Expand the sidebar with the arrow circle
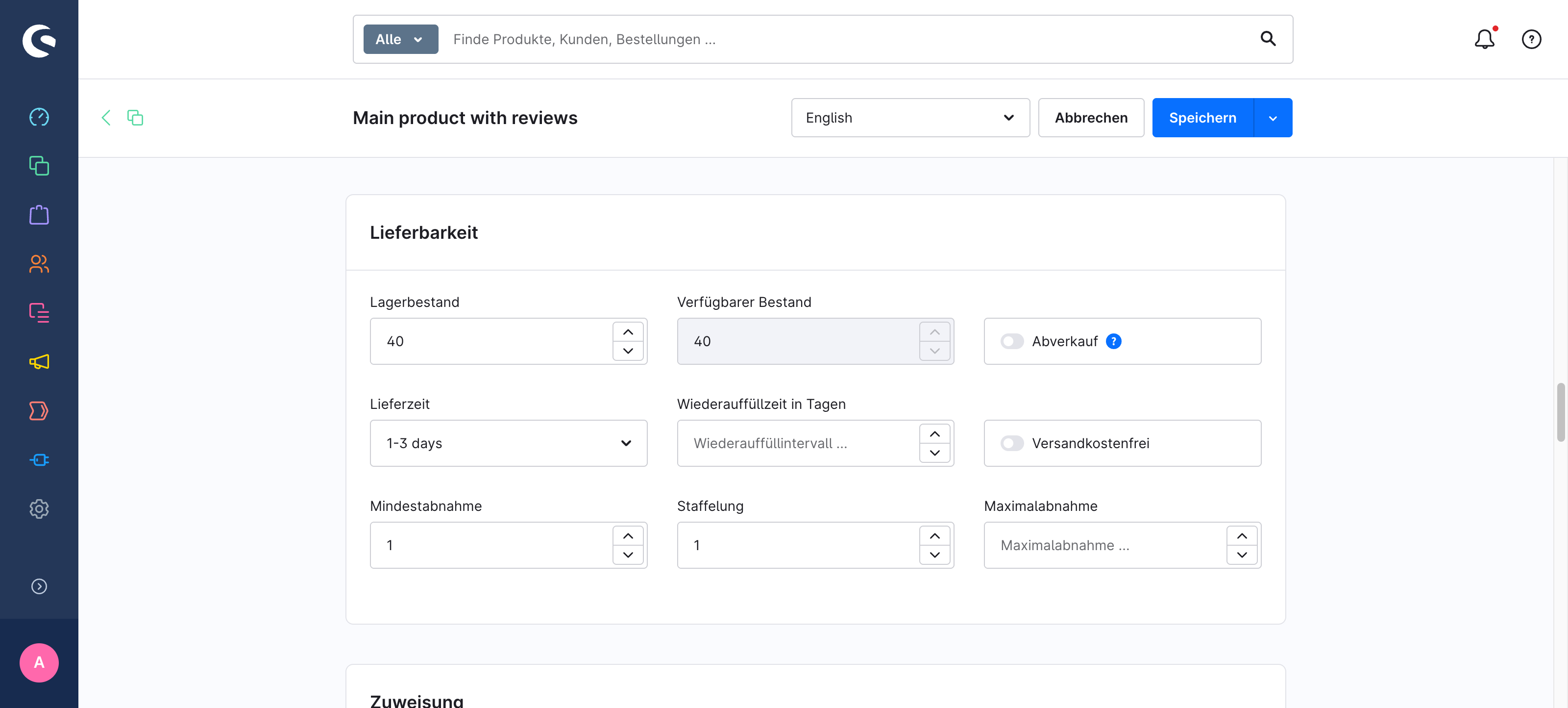This screenshot has width=1568, height=708. 39,586
